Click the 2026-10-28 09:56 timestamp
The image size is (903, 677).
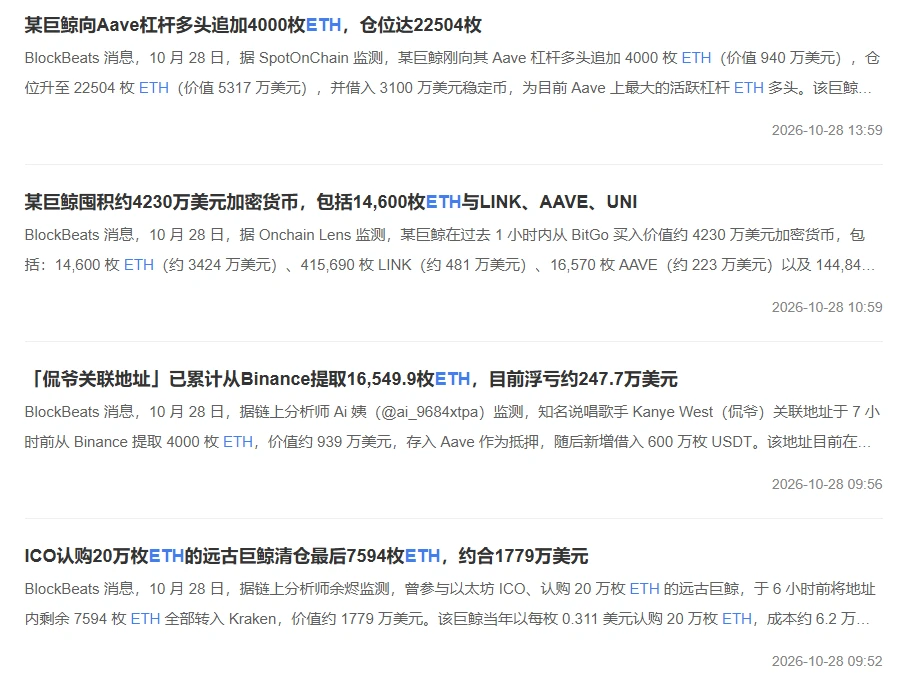827,484
